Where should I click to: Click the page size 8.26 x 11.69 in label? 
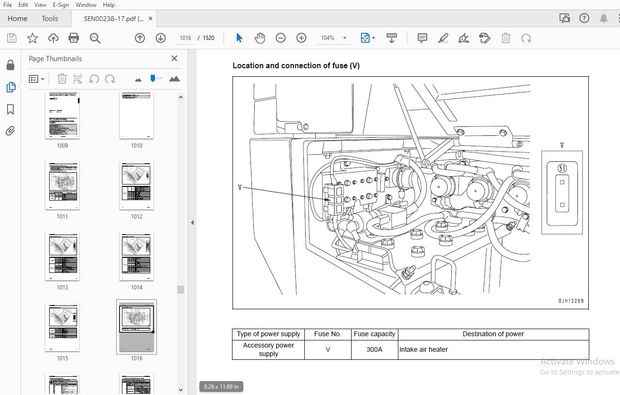click(221, 387)
